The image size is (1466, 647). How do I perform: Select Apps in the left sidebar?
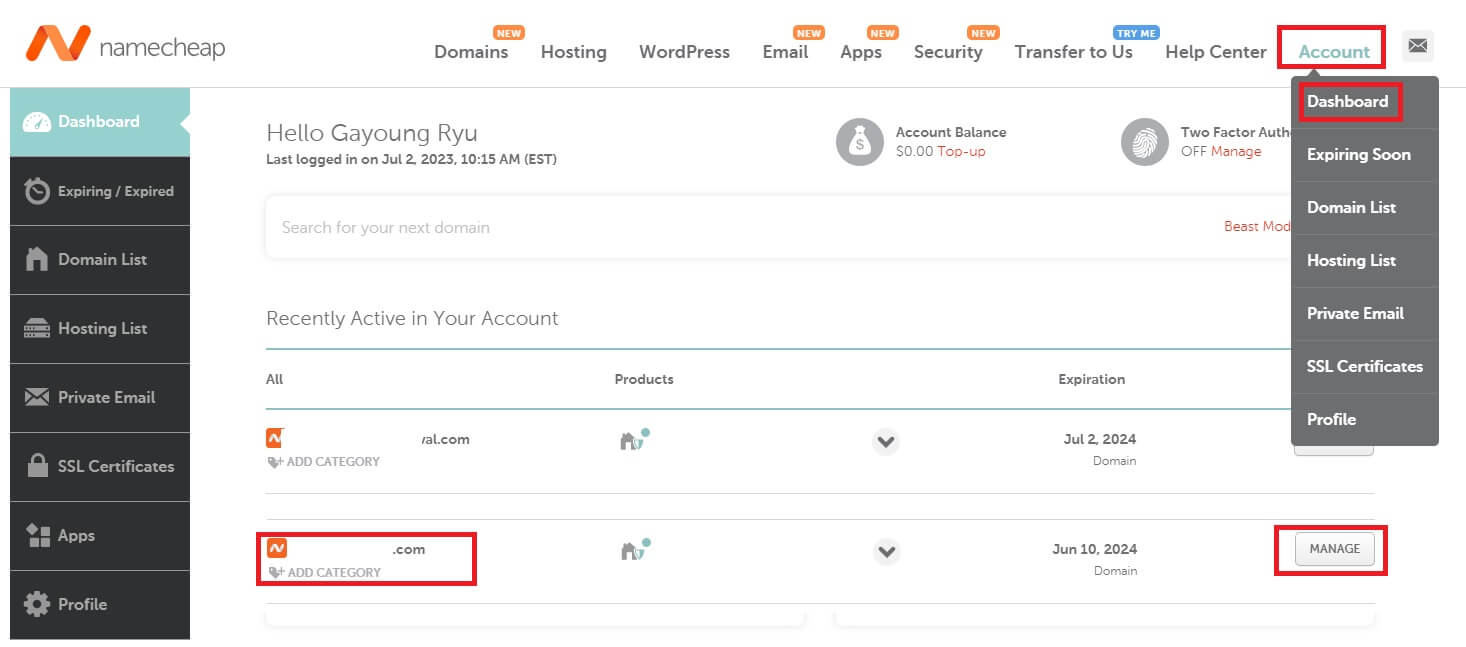pos(100,536)
